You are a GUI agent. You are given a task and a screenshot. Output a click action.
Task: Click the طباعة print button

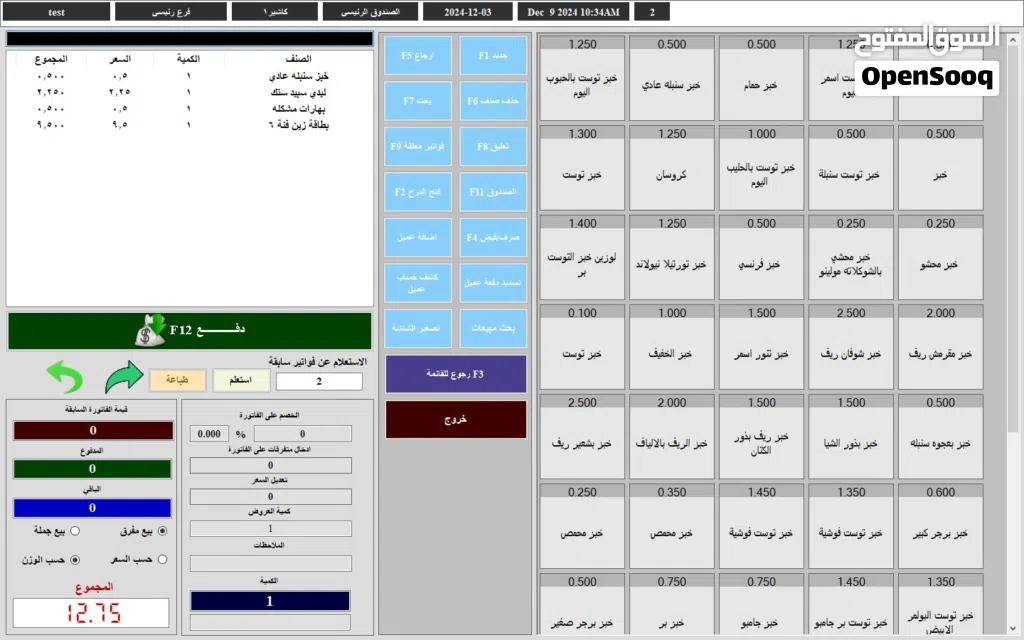pyautogui.click(x=177, y=380)
